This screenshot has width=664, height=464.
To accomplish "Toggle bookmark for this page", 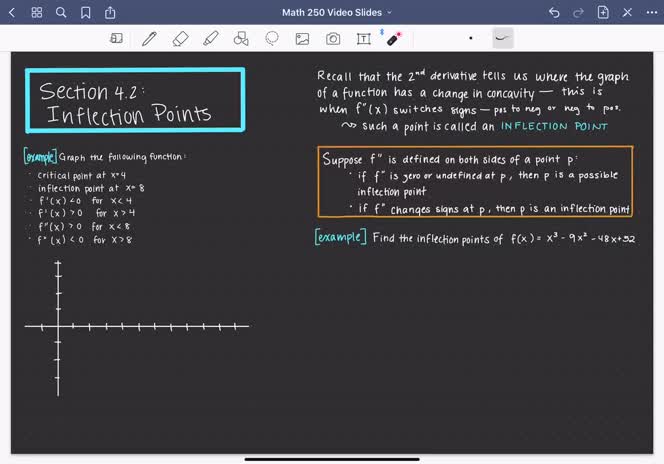I will coord(86,13).
